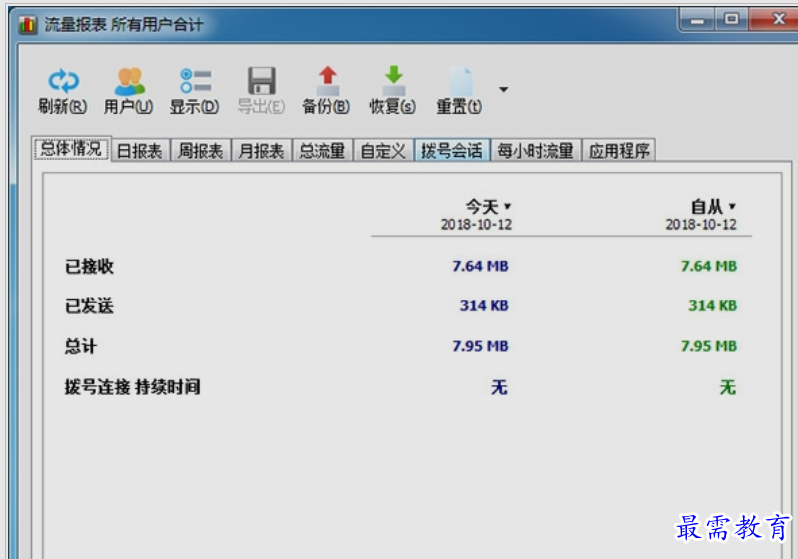Screen dimensions: 798x559
Task: Open the Users 用户(U) toolbar icon
Action: click(x=129, y=81)
